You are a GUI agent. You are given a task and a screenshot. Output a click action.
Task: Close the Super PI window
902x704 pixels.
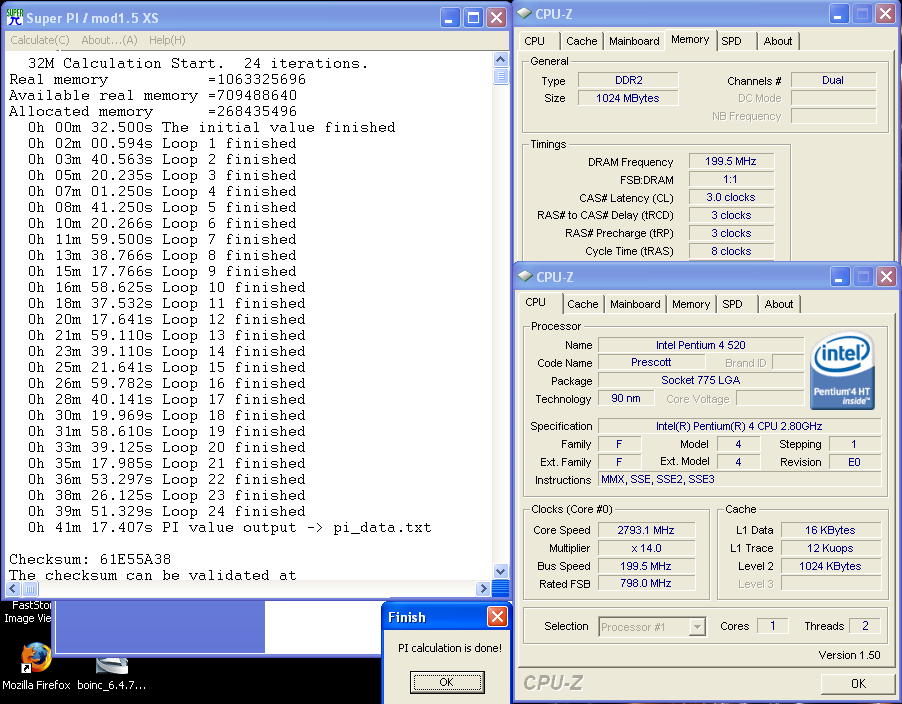pos(496,17)
